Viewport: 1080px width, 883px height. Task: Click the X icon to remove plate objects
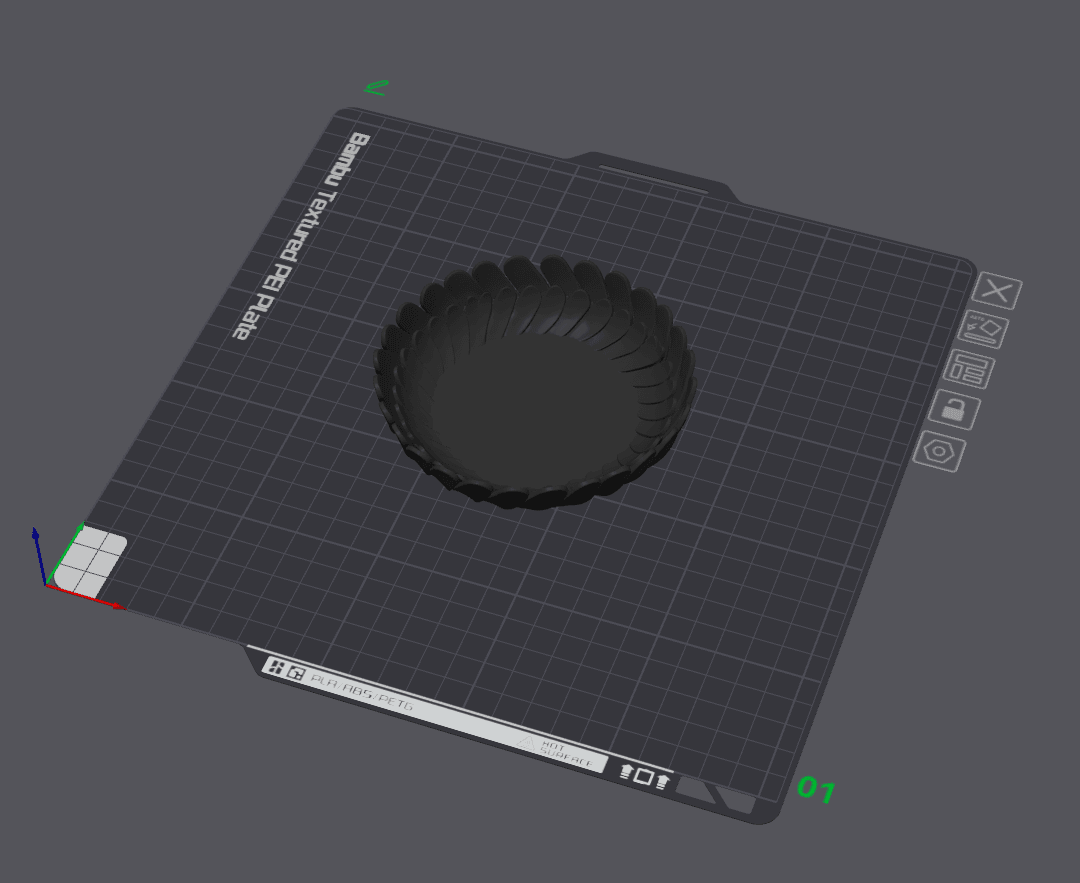997,291
